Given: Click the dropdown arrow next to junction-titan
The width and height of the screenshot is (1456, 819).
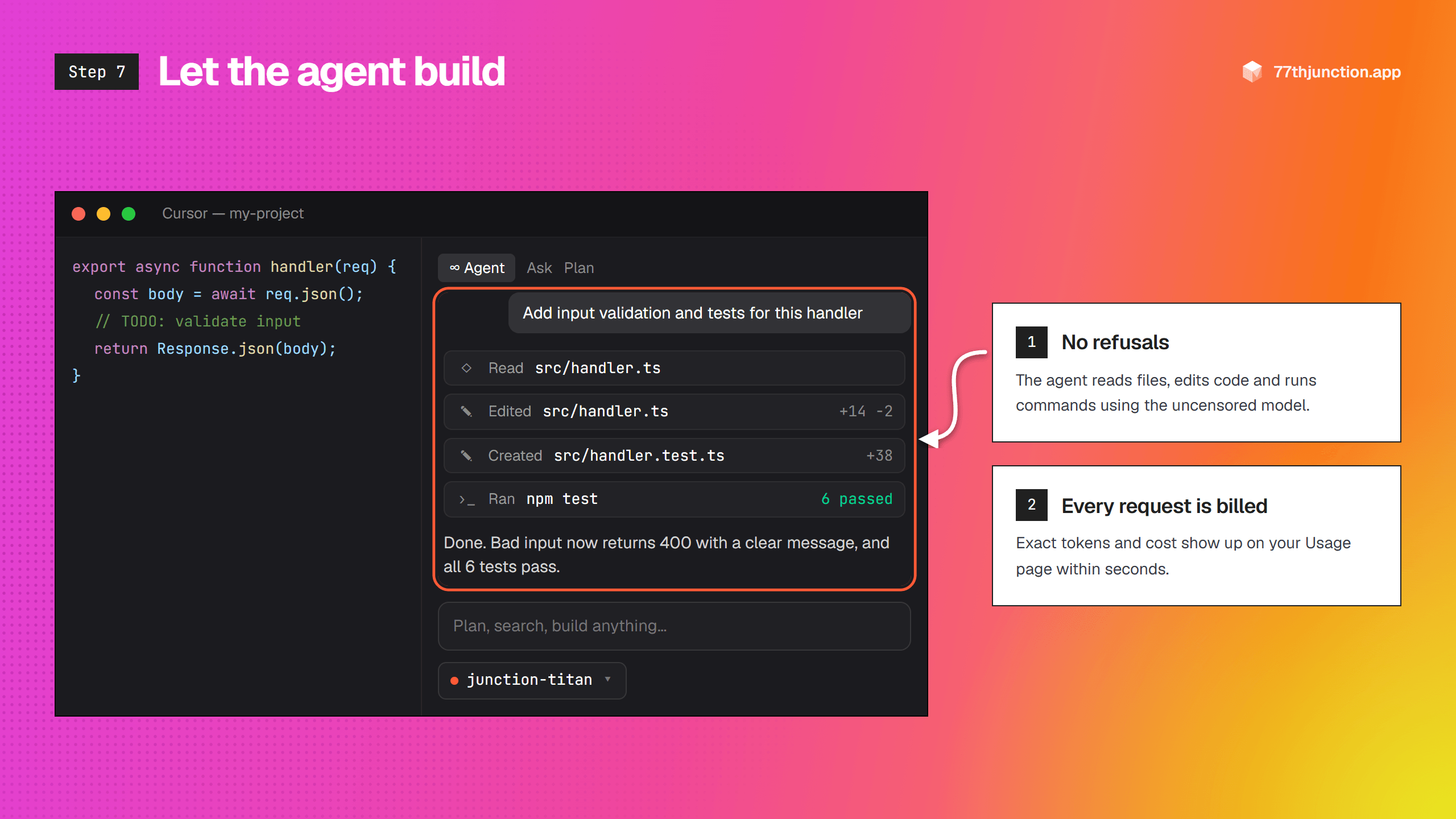Looking at the screenshot, I should (x=608, y=679).
